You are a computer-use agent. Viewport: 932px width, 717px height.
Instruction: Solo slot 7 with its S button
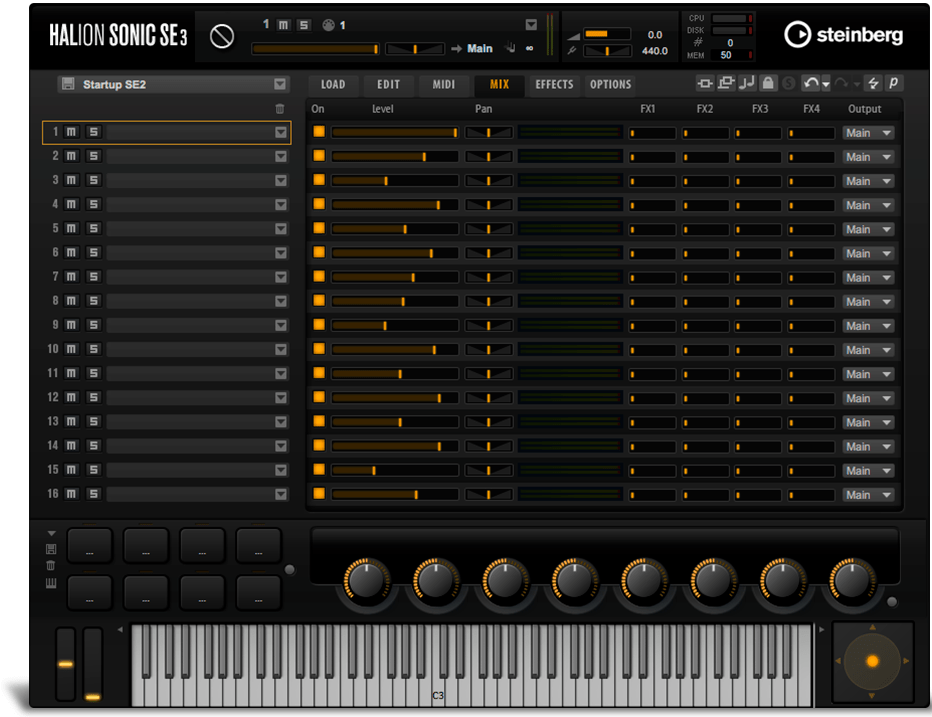(x=93, y=277)
